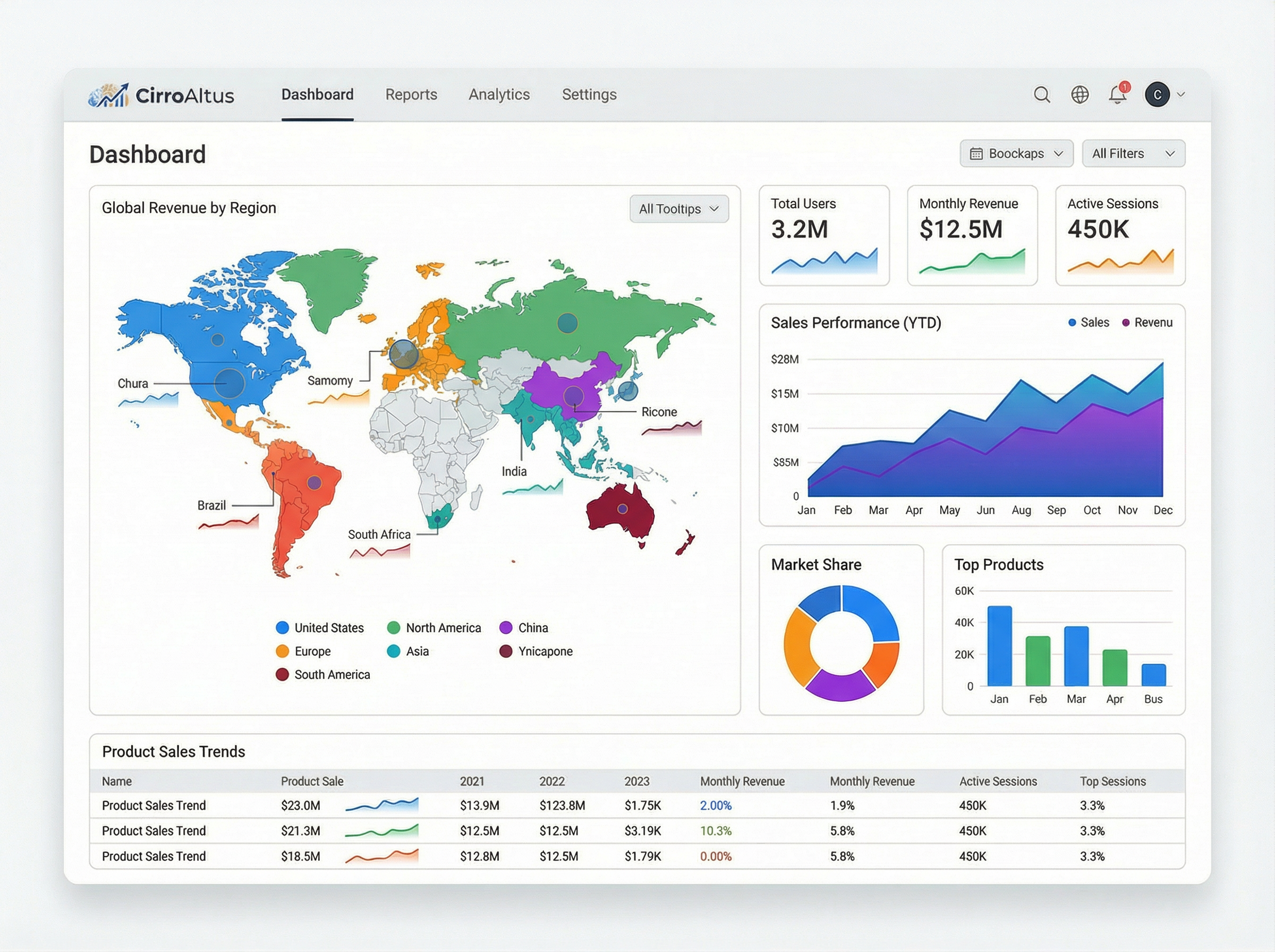Click the CirroAltus logo icon
Screen dimensions: 1275x952
click(108, 95)
